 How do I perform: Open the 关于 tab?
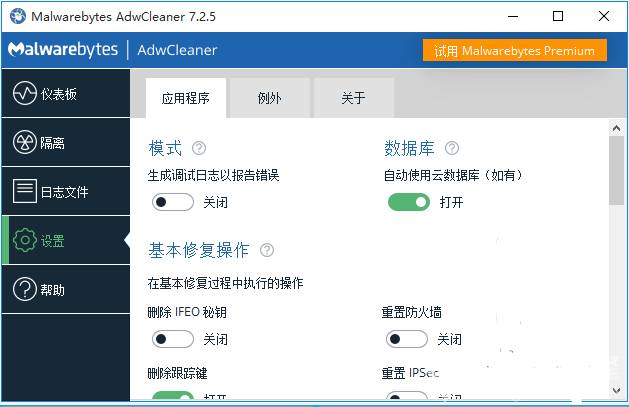click(353, 98)
